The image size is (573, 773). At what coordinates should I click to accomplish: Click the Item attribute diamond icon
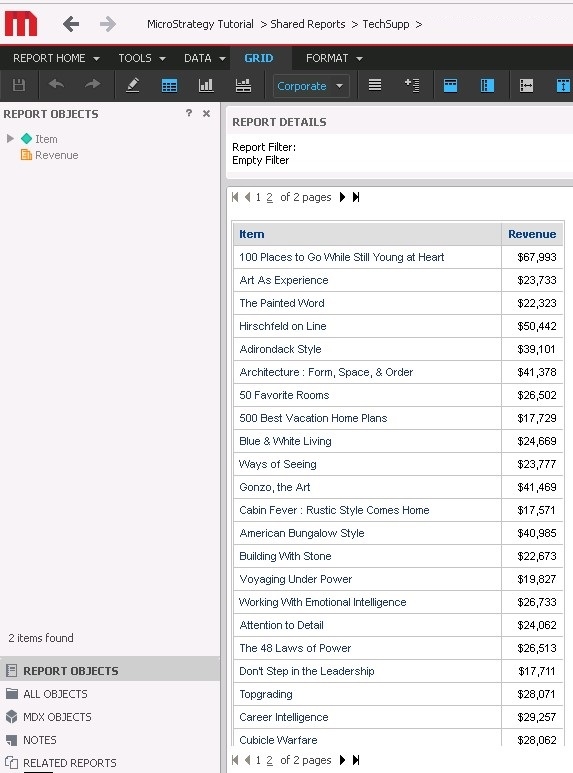(x=27, y=139)
